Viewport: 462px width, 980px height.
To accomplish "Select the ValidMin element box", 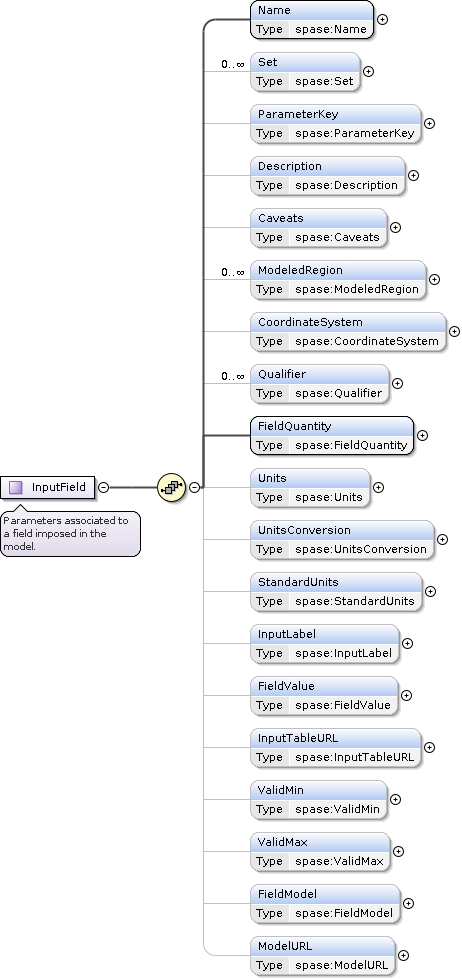I will click(x=319, y=799).
